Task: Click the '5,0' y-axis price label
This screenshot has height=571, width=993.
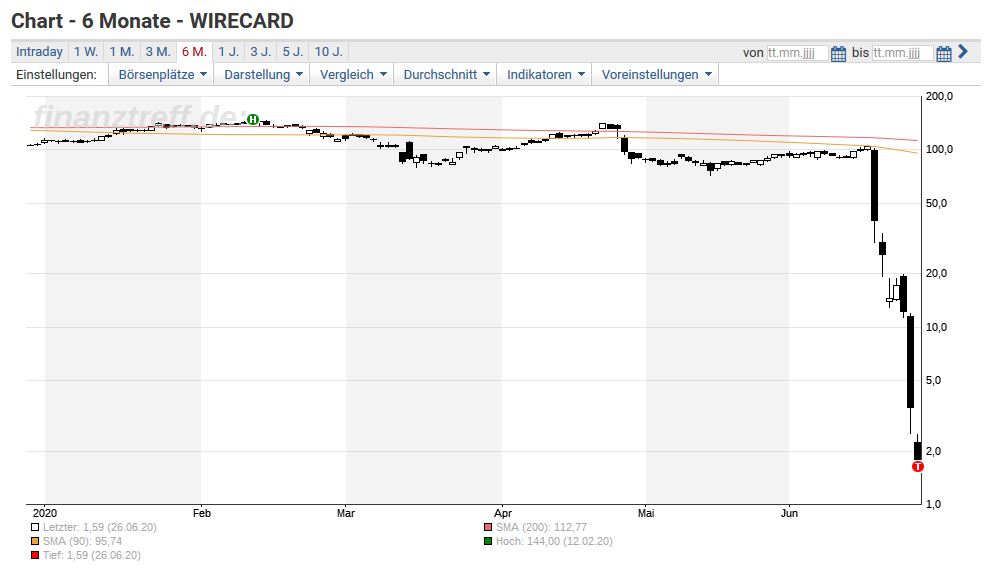Action: coord(933,380)
